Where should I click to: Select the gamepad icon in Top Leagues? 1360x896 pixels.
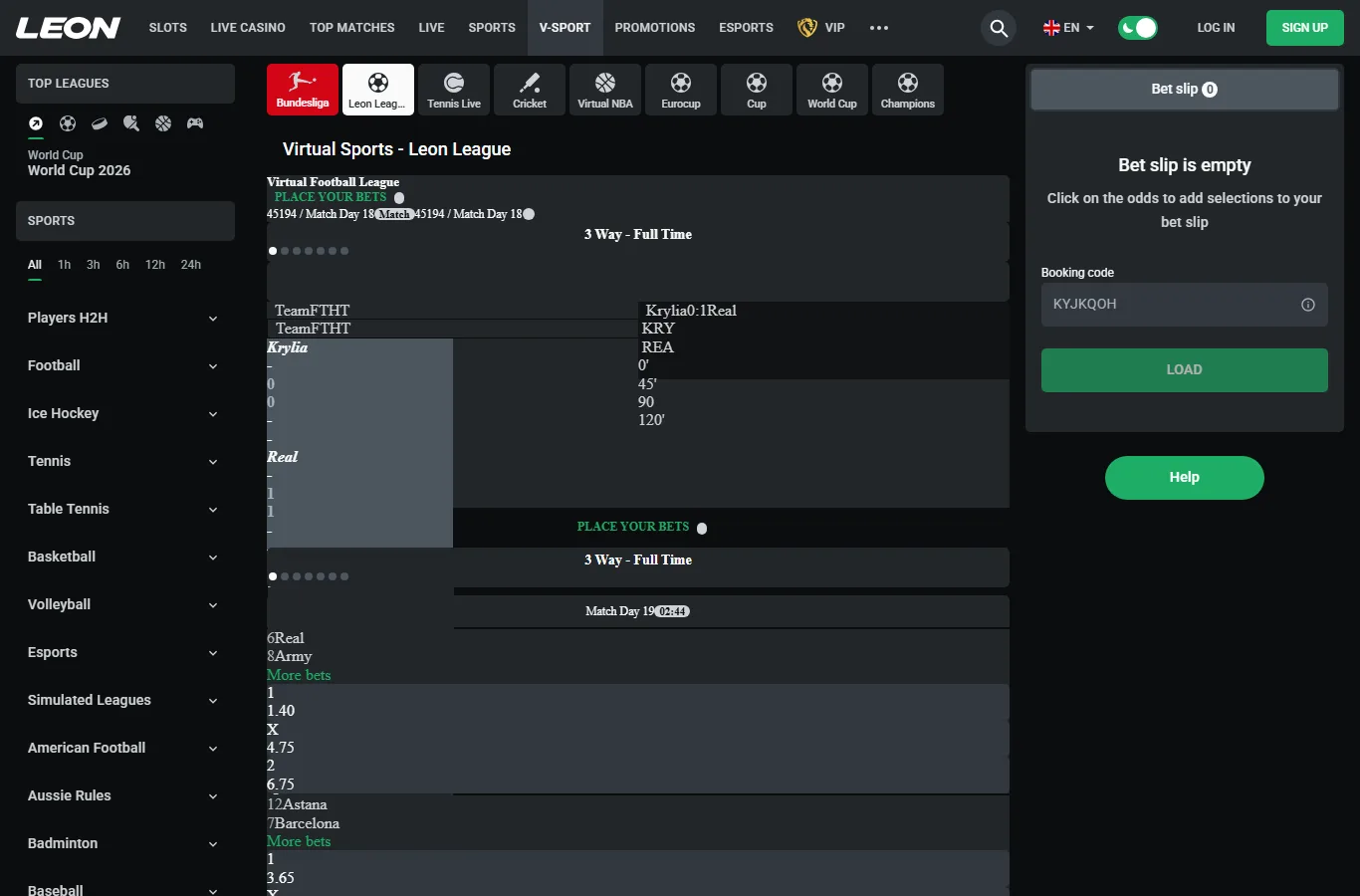click(x=195, y=123)
